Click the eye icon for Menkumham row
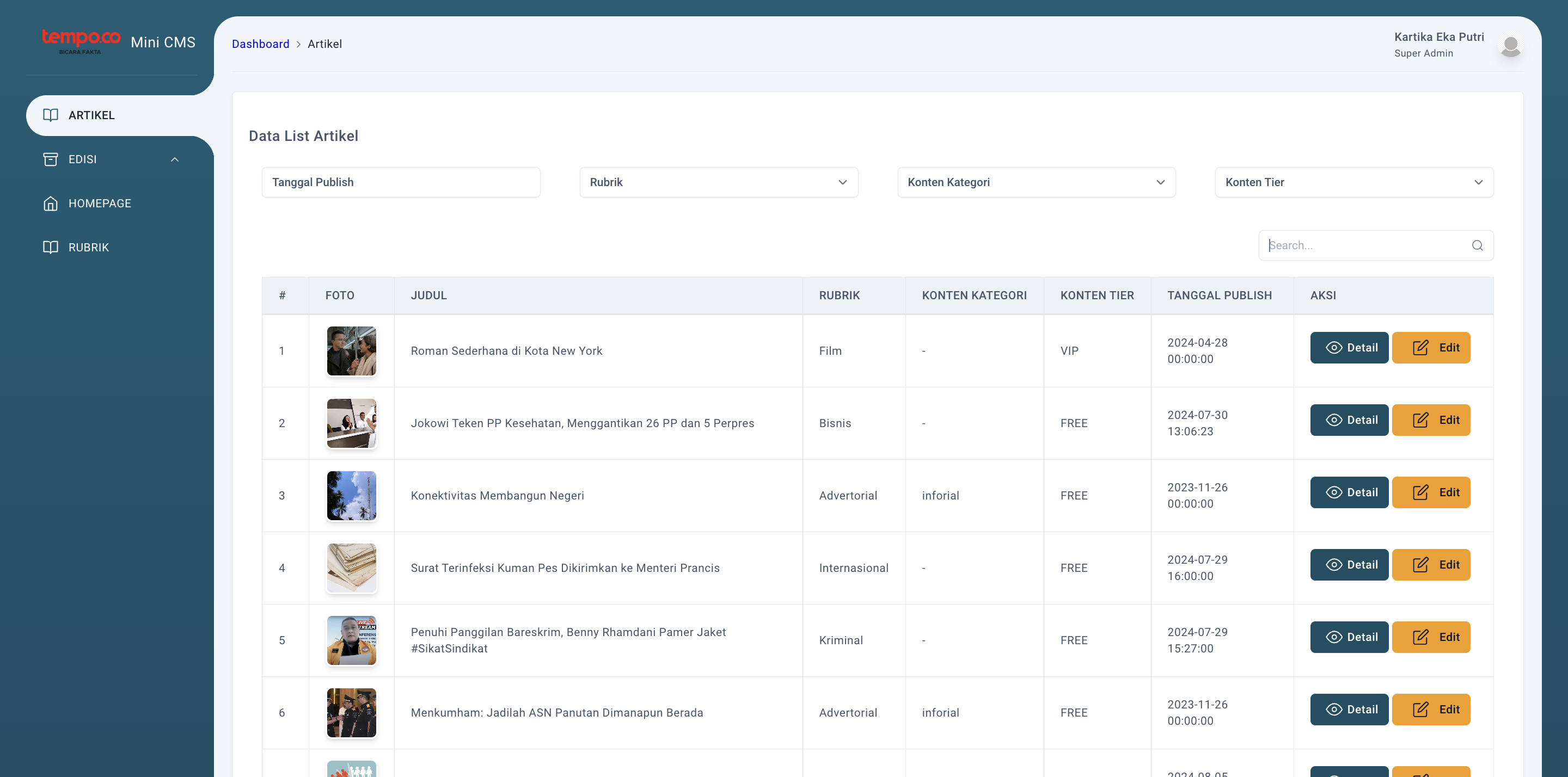Screen dimensions: 1568x777 (1334, 710)
